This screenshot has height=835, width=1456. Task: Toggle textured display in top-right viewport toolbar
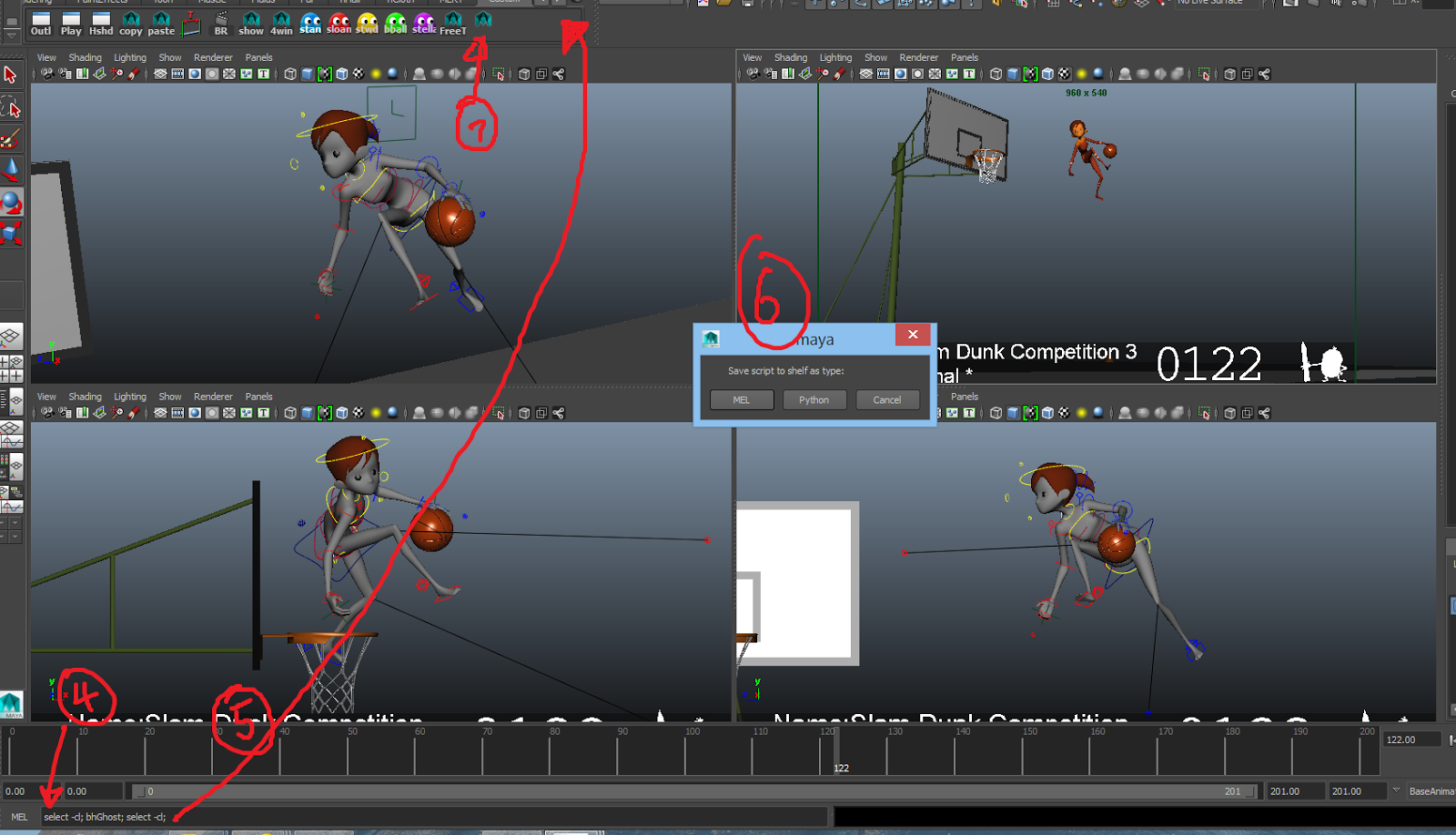(x=1065, y=74)
